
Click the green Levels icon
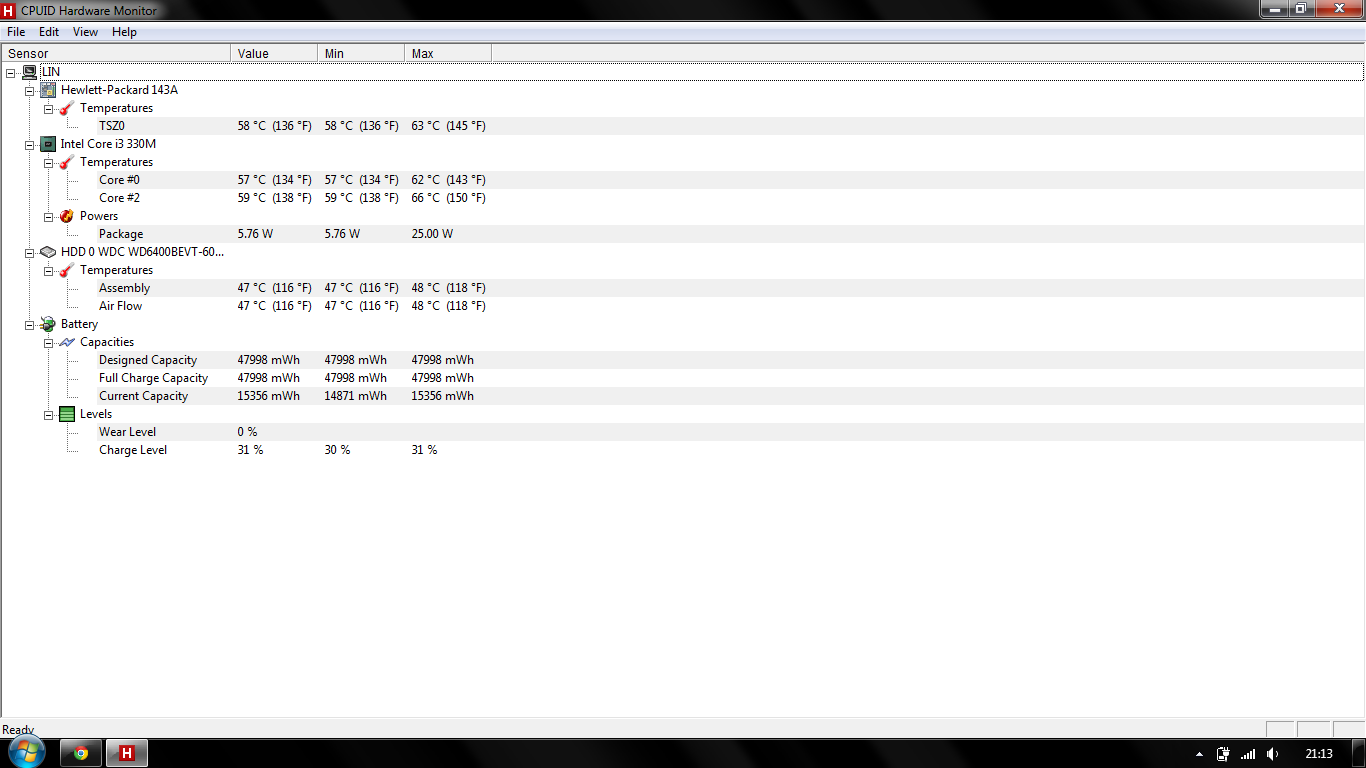coord(67,414)
